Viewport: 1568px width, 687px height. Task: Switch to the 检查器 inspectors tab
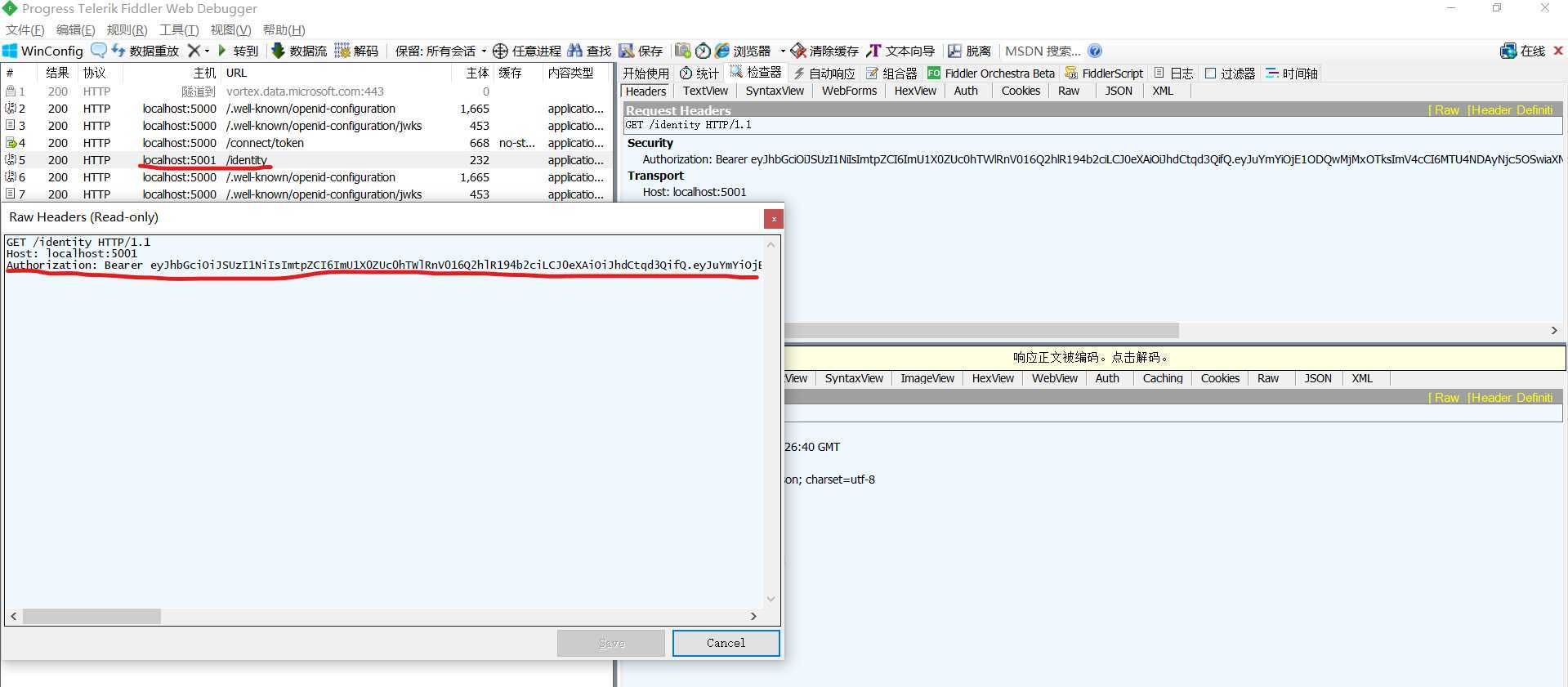(x=756, y=73)
